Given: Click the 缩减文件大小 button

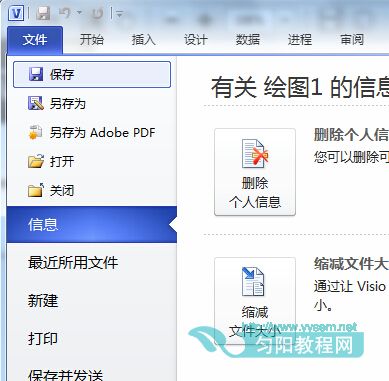Looking at the screenshot, I should coord(255,300).
